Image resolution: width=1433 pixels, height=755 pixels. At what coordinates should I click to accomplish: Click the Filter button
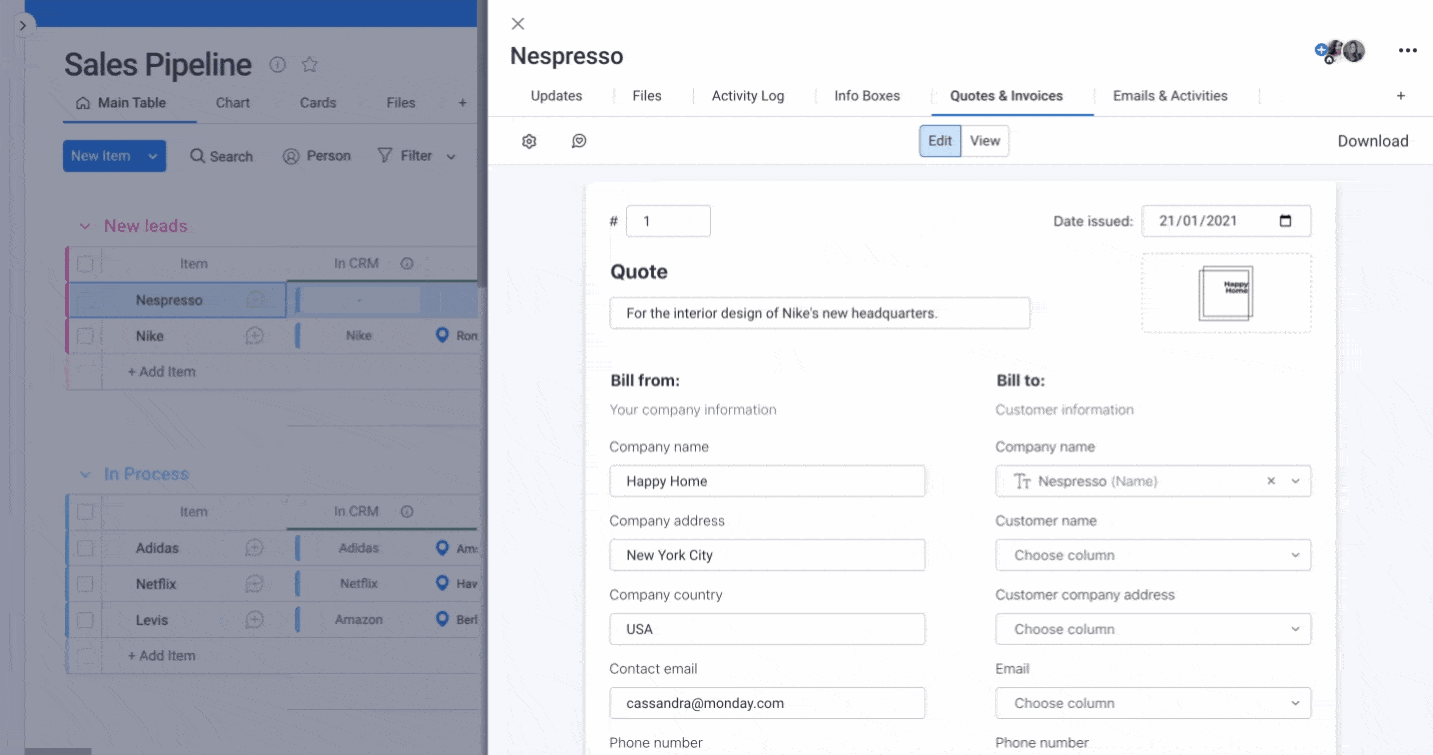tap(405, 156)
